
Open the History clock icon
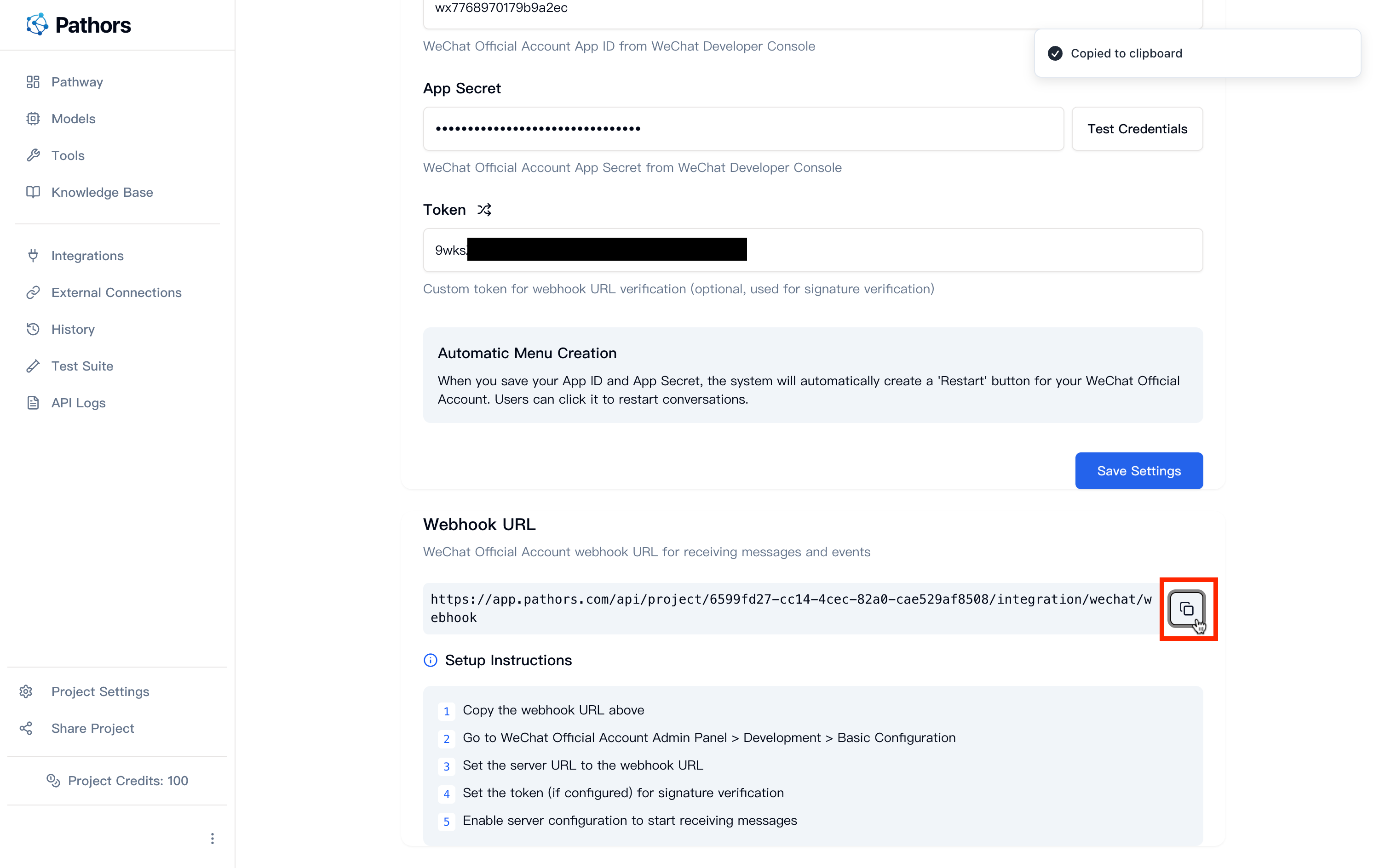pos(33,329)
